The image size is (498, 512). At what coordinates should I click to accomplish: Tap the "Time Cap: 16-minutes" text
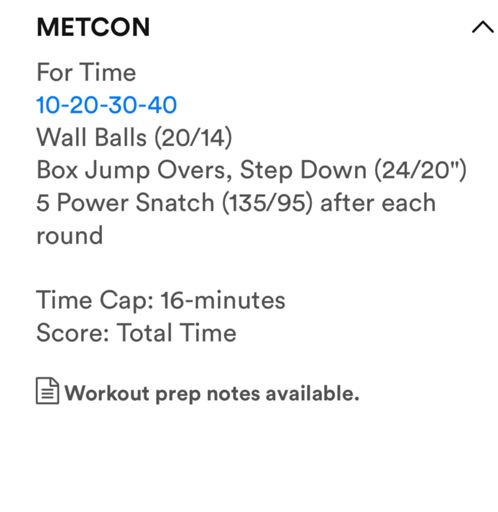(161, 300)
